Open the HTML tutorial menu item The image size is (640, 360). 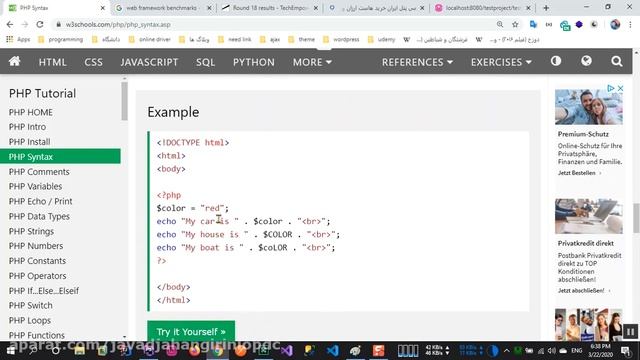tap(52, 62)
